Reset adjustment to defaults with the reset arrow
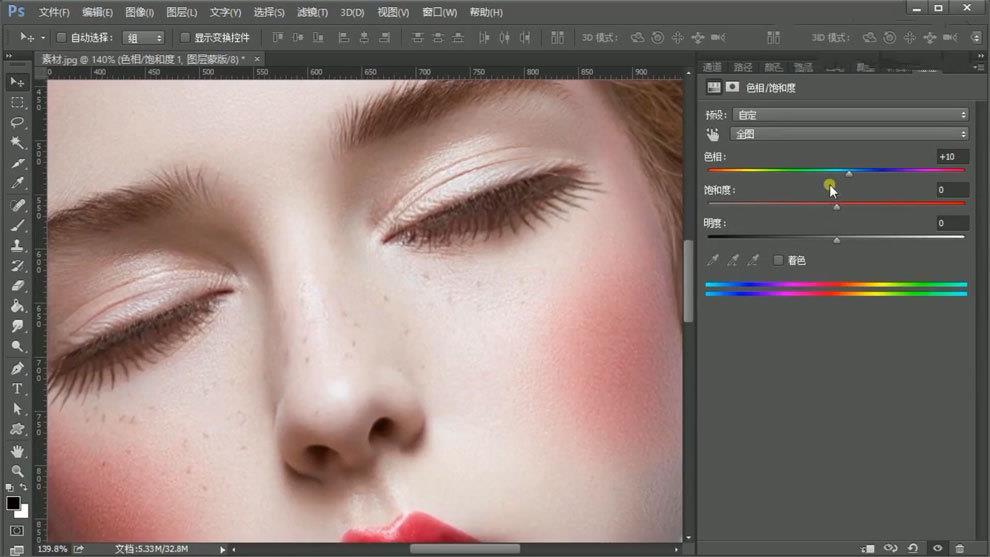990x557 pixels. 913,548
